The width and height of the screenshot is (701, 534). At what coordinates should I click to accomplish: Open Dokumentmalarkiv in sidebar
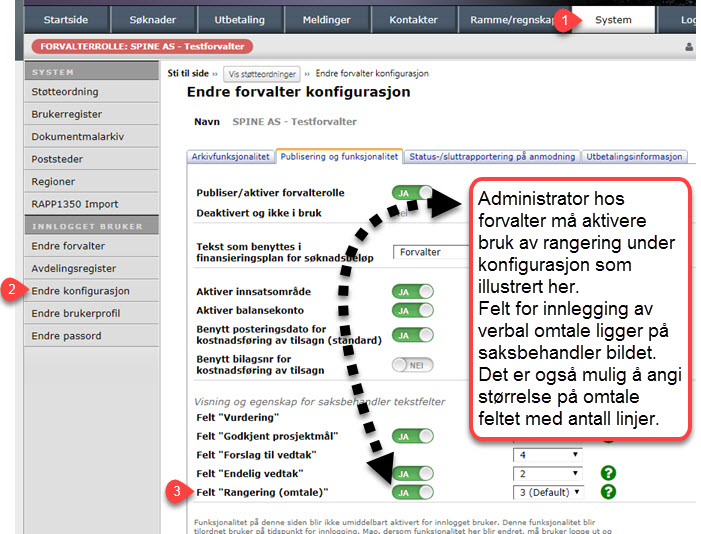click(x=91, y=136)
